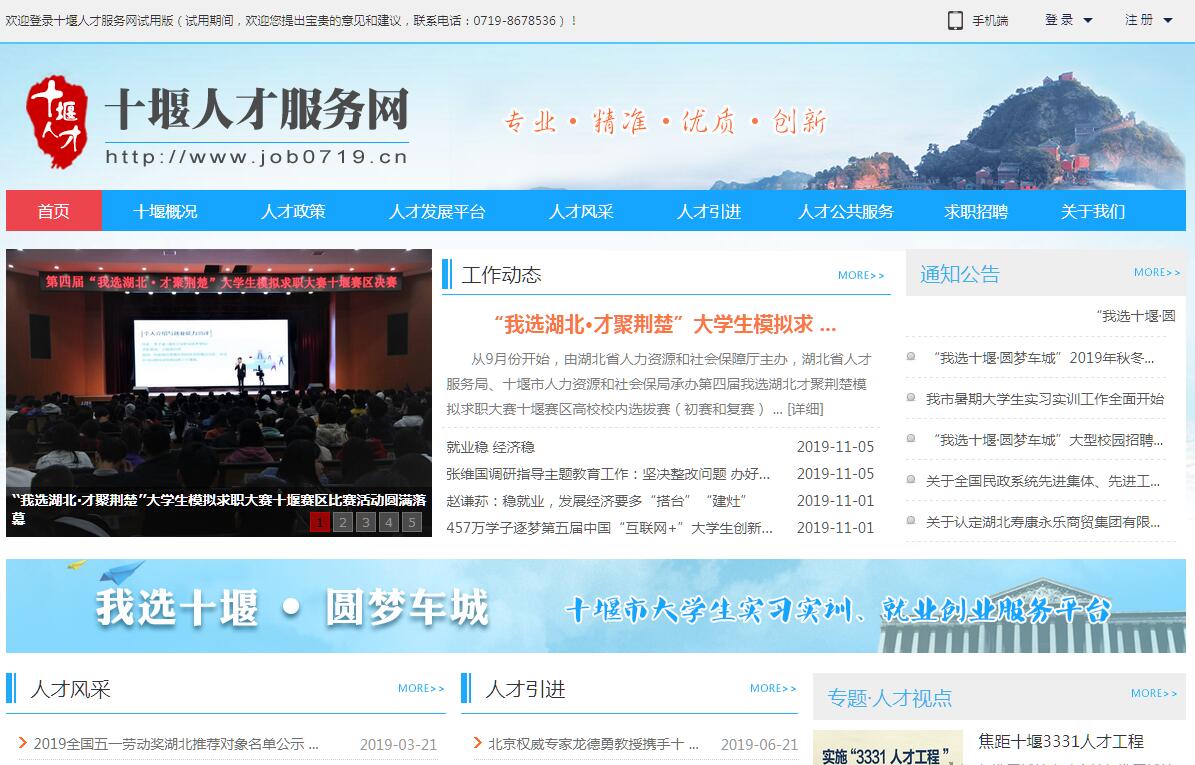Image resolution: width=1195 pixels, height=765 pixels.
Task: Open MORE>> for 人才引进 section
Action: pos(773,688)
